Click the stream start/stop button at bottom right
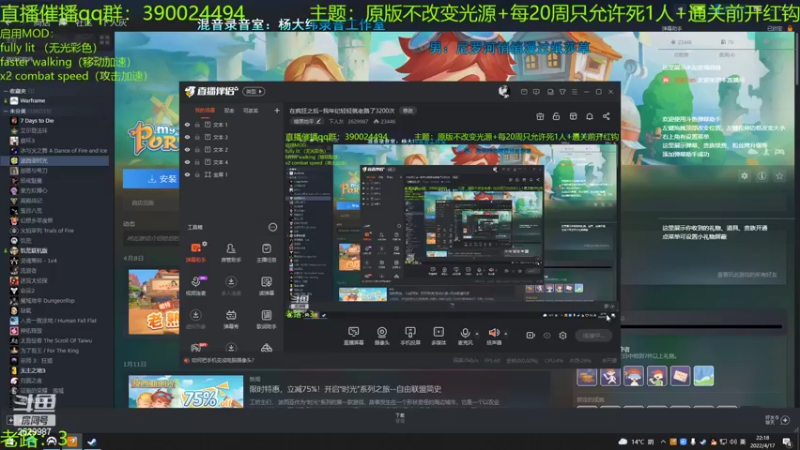This screenshot has height=450, width=800. (x=593, y=335)
